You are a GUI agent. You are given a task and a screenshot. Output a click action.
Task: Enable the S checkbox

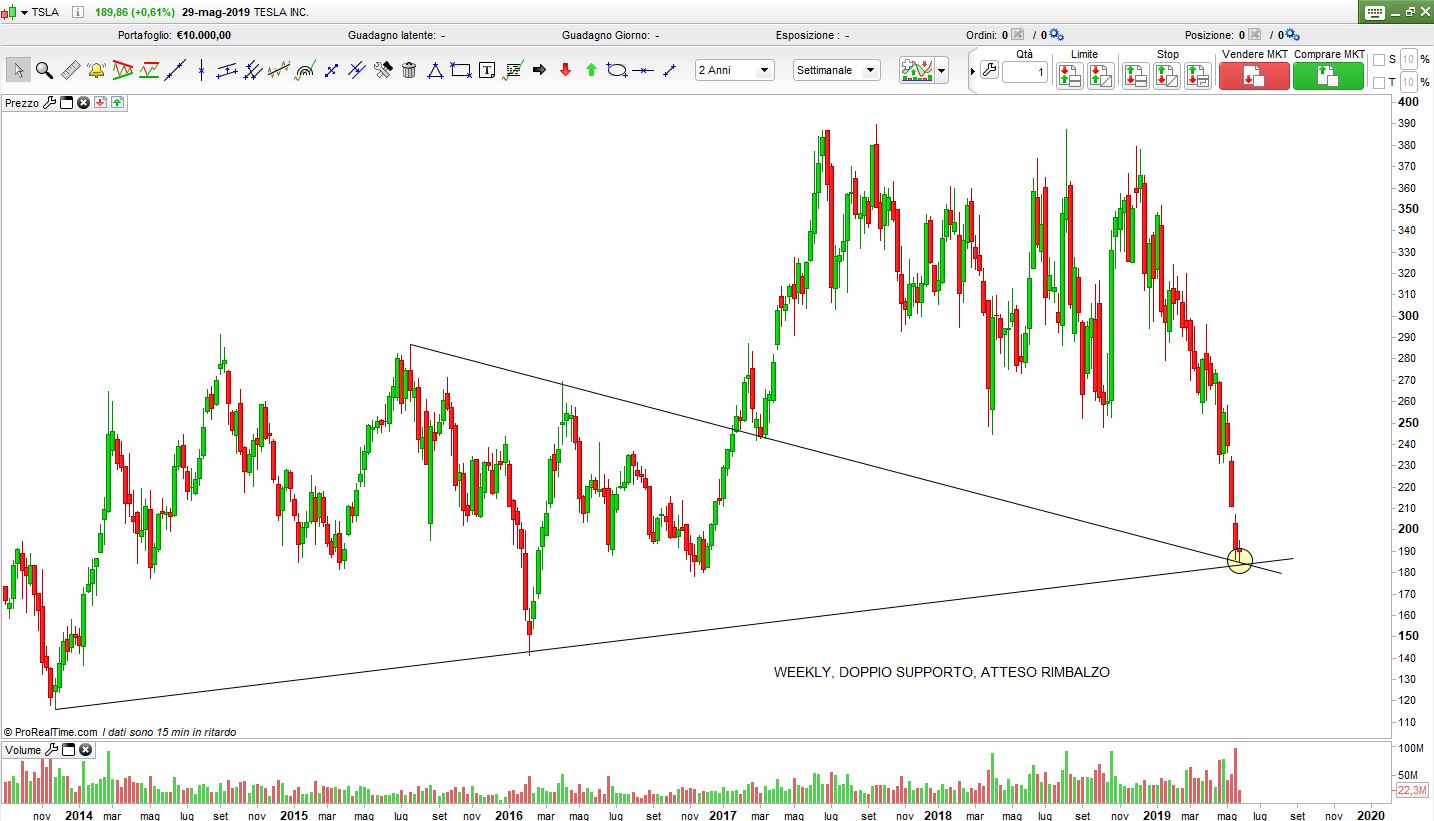click(x=1379, y=59)
